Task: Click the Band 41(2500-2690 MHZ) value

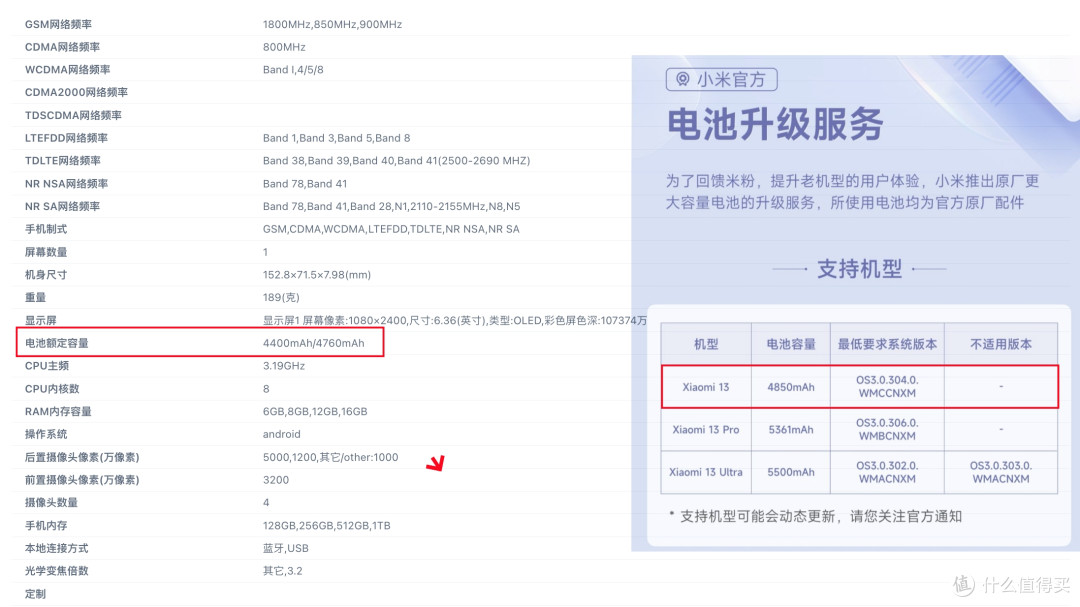Action: coord(464,161)
